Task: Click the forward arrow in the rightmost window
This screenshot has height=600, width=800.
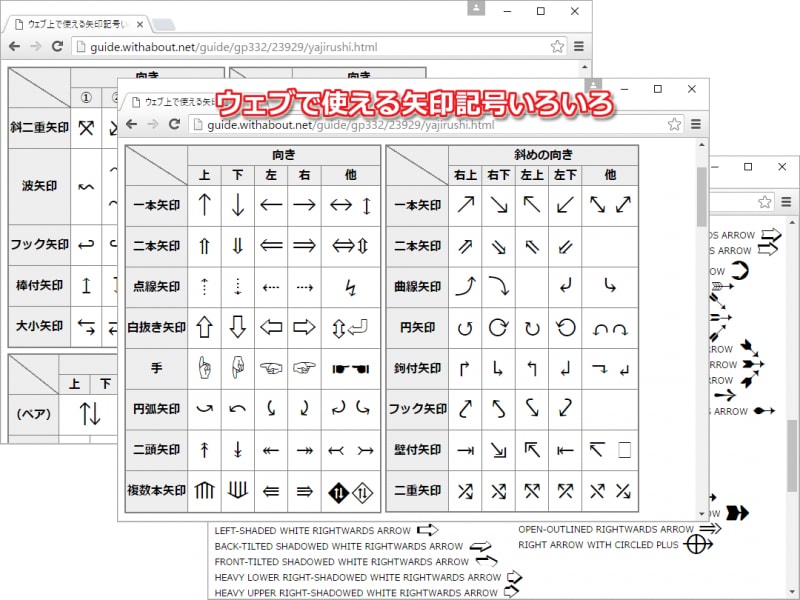Action: point(714,202)
